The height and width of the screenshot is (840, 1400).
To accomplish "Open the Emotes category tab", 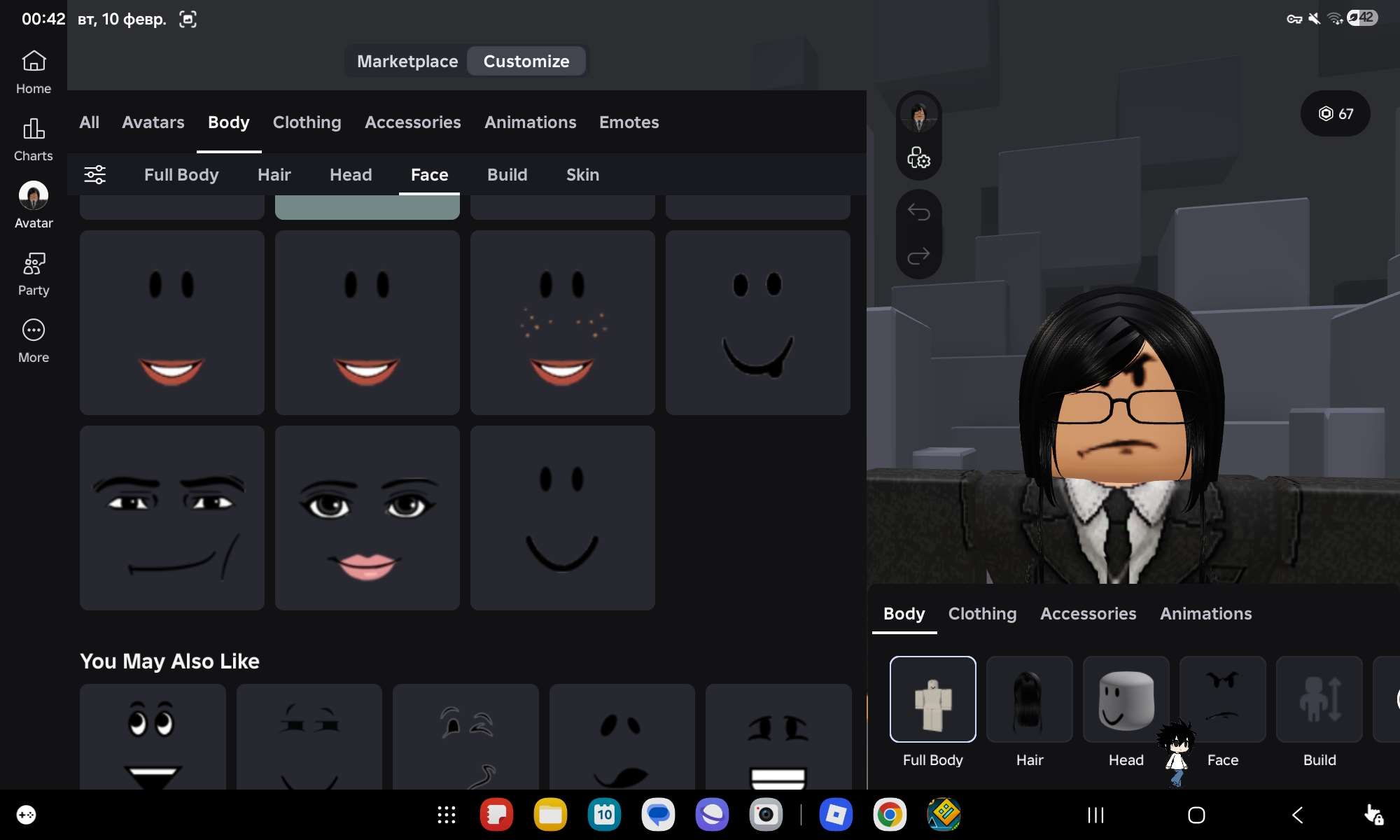I will coord(629,122).
